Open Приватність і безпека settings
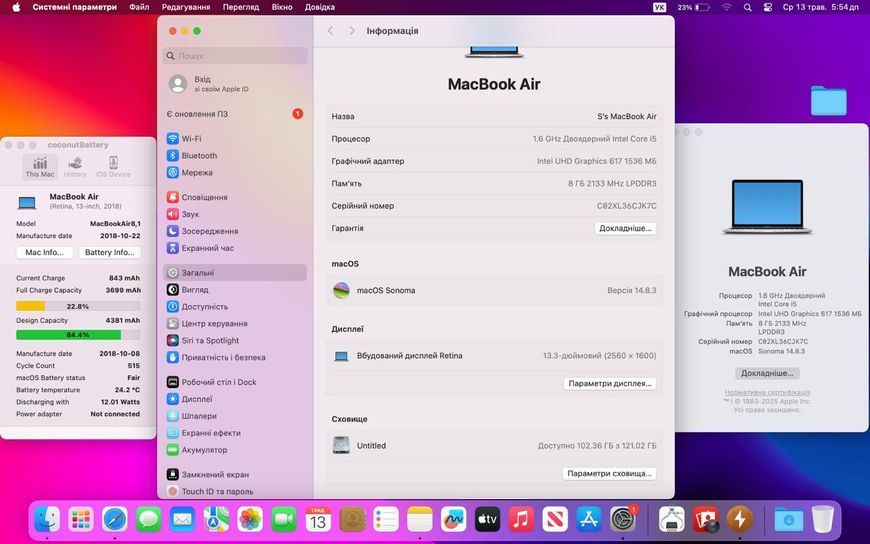The height and width of the screenshot is (544, 870). tap(236, 357)
